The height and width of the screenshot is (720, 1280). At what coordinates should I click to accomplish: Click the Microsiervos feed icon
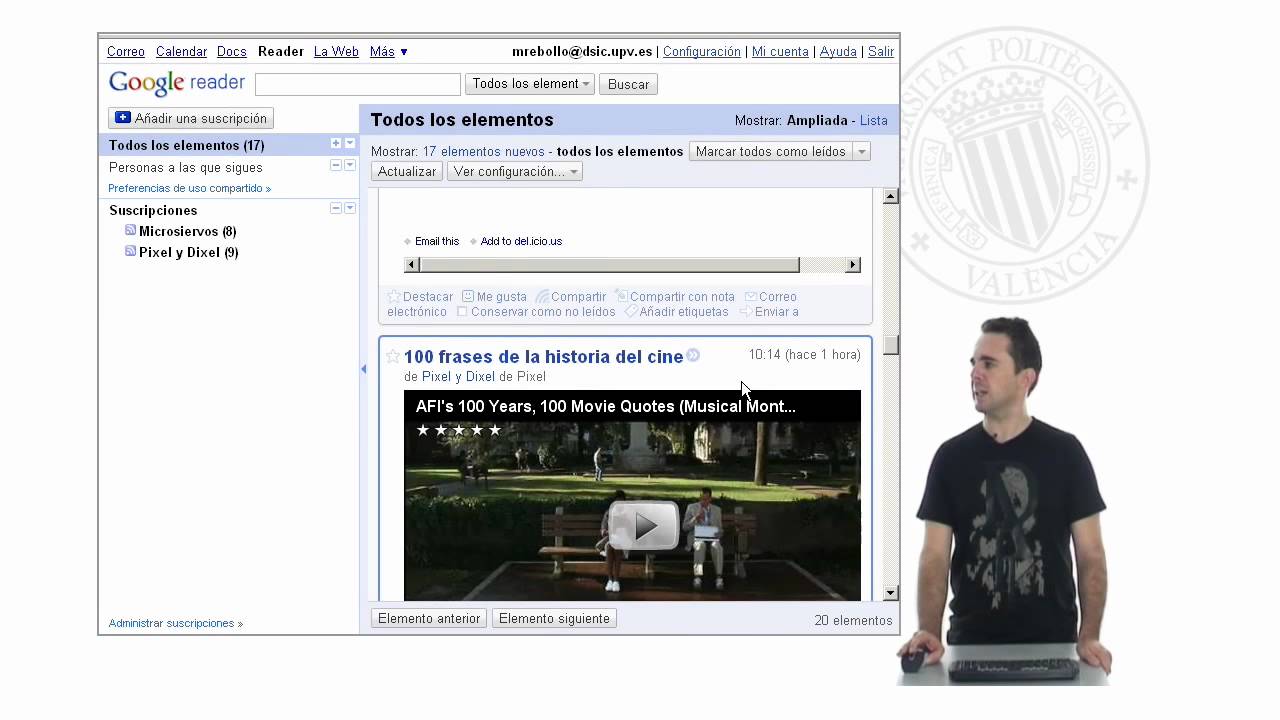click(x=130, y=230)
